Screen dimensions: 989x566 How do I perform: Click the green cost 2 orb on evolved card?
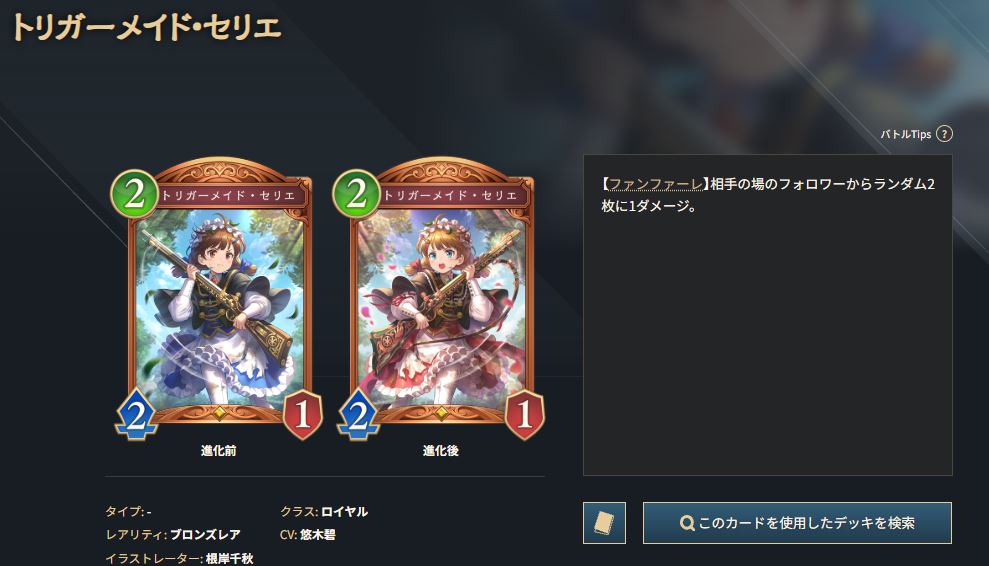click(356, 193)
